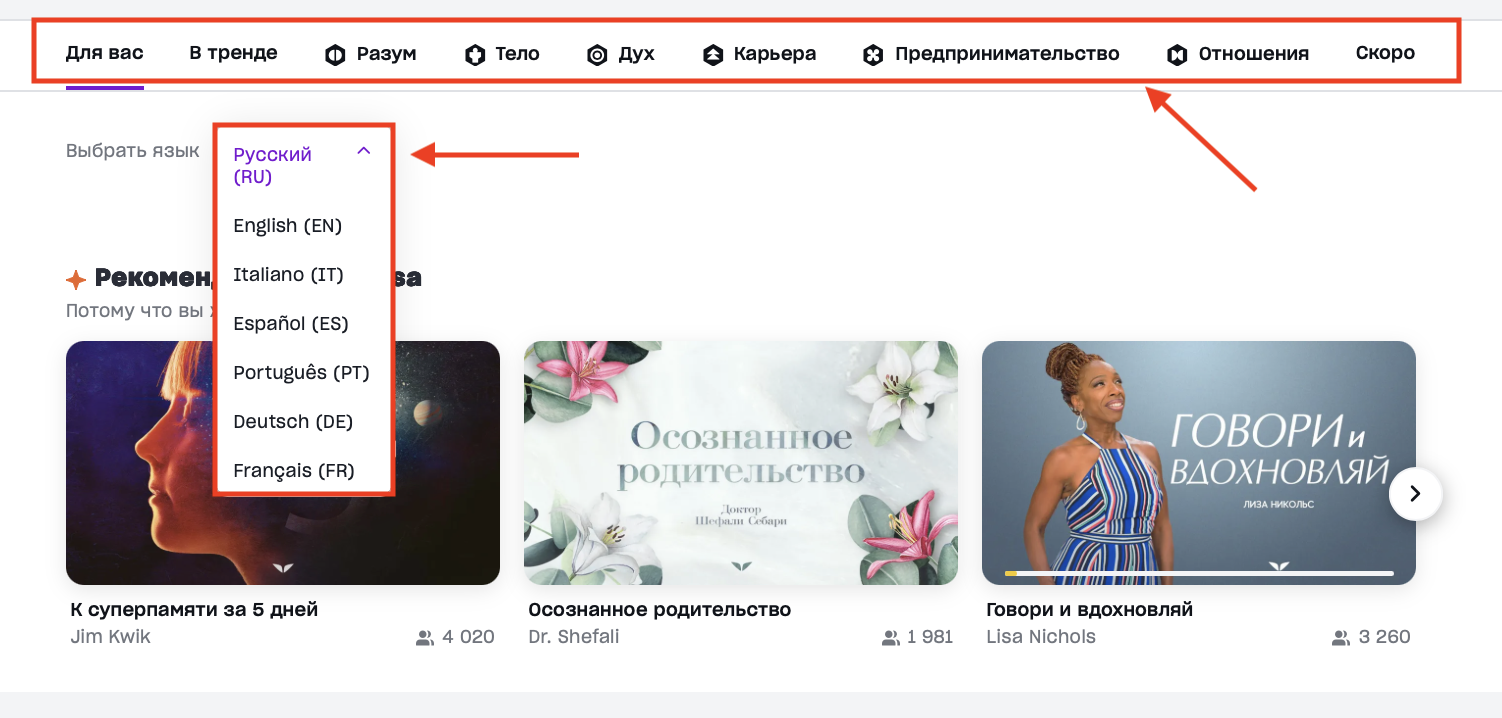Click the Отношения category icon
The height and width of the screenshot is (718, 1502).
(1177, 55)
